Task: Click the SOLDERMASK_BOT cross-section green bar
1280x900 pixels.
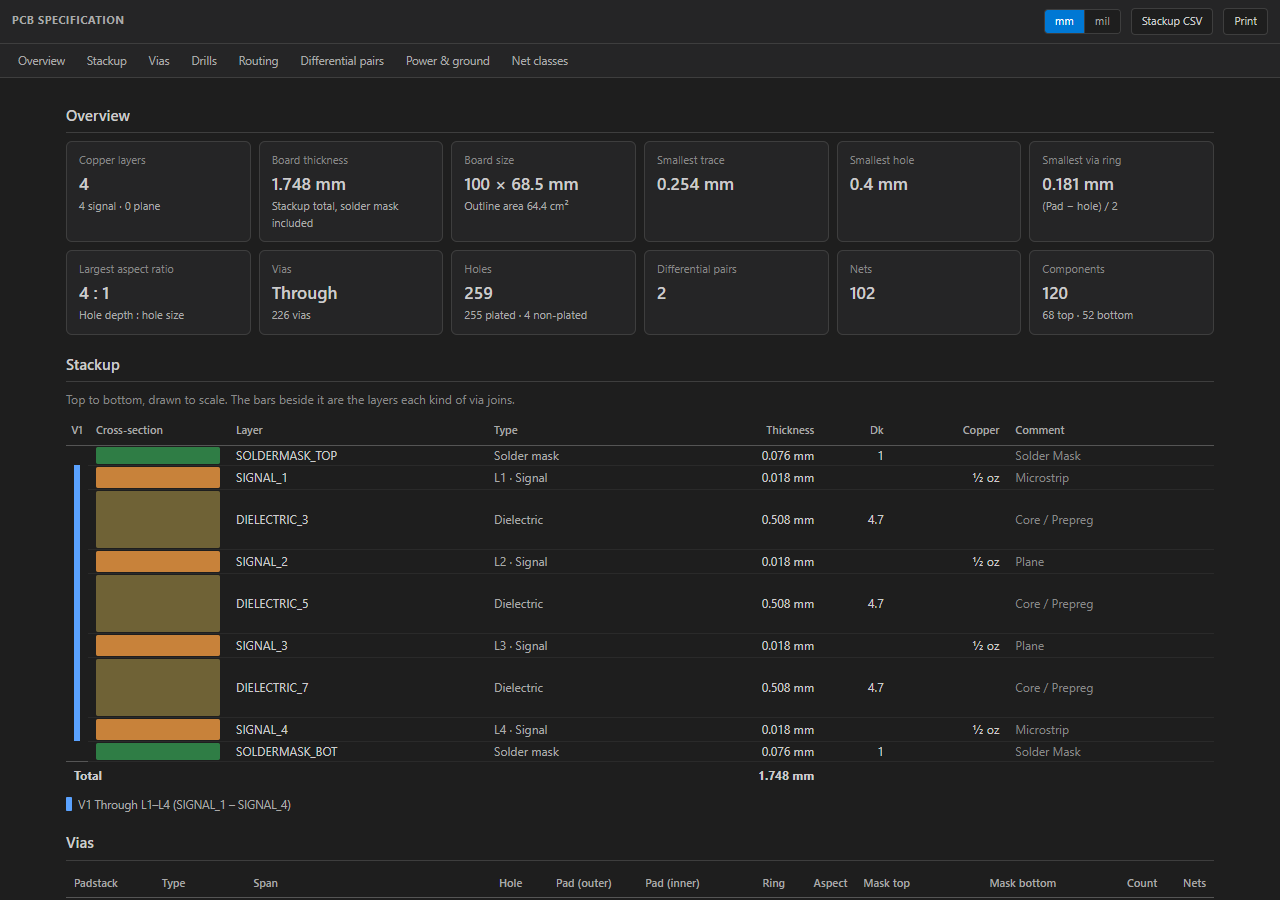Action: [158, 752]
